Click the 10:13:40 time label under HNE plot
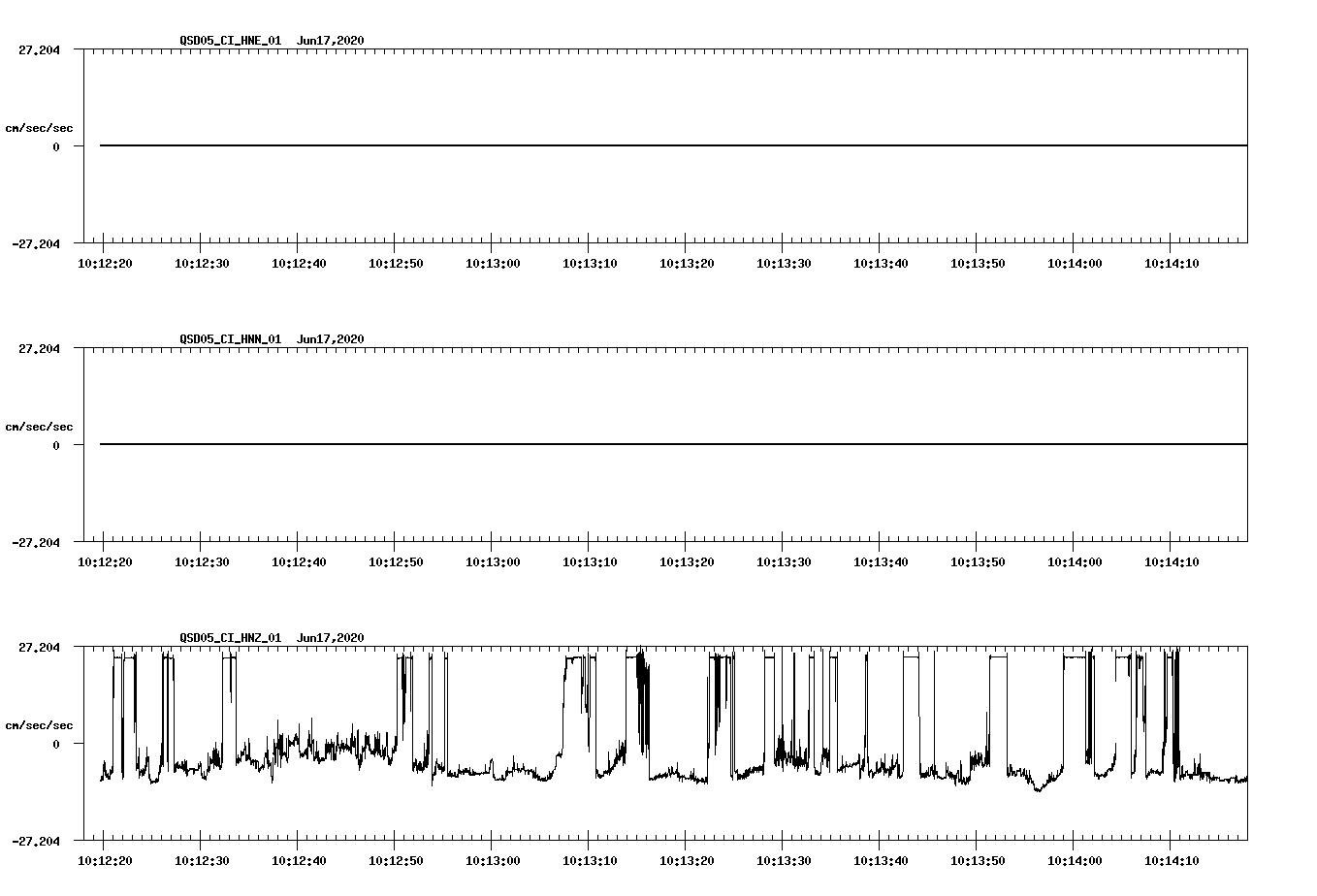 (x=881, y=264)
